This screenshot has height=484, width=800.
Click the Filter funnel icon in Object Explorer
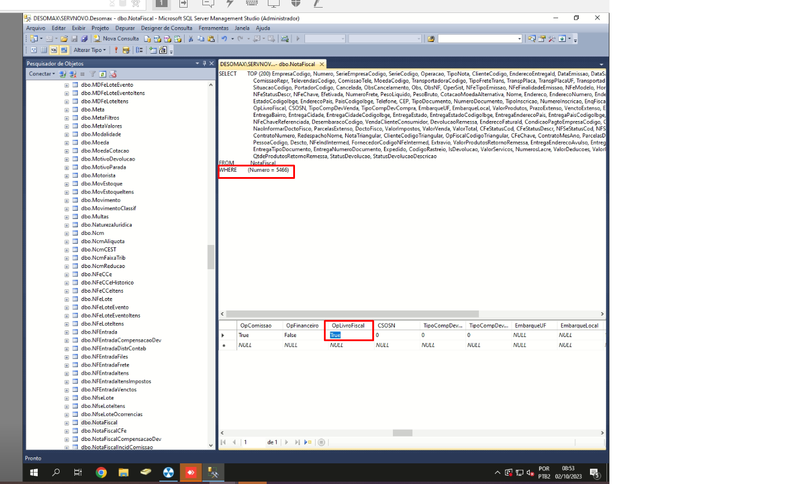pyautogui.click(x=92, y=74)
